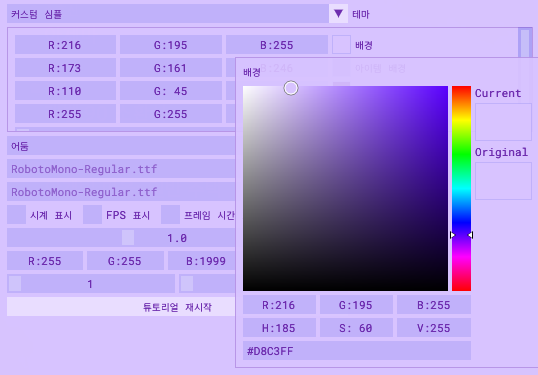Screen dimensions: 538x375
Task: Click the R:173 field
Action: point(65,68)
